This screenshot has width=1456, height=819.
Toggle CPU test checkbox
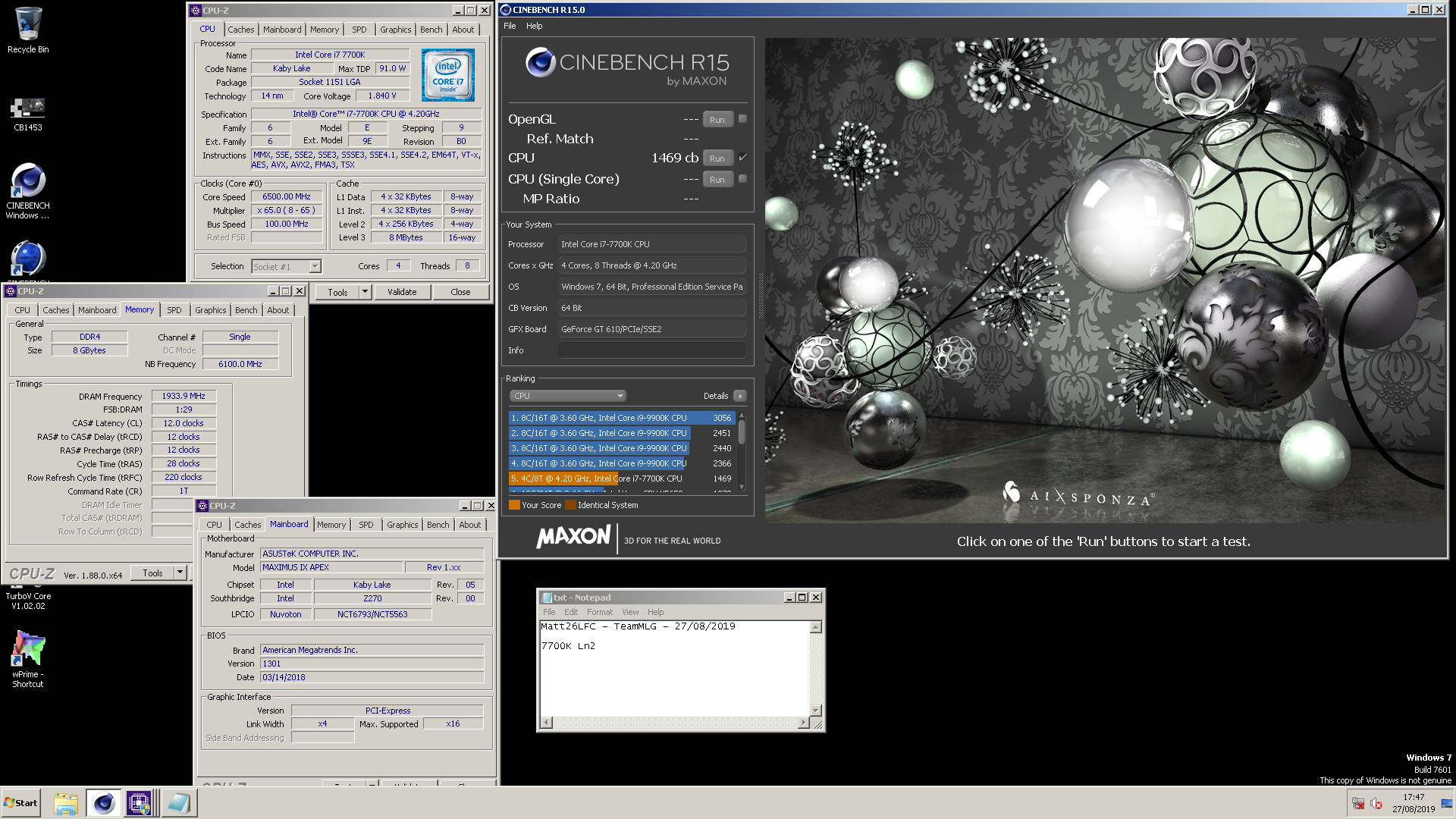tap(742, 158)
